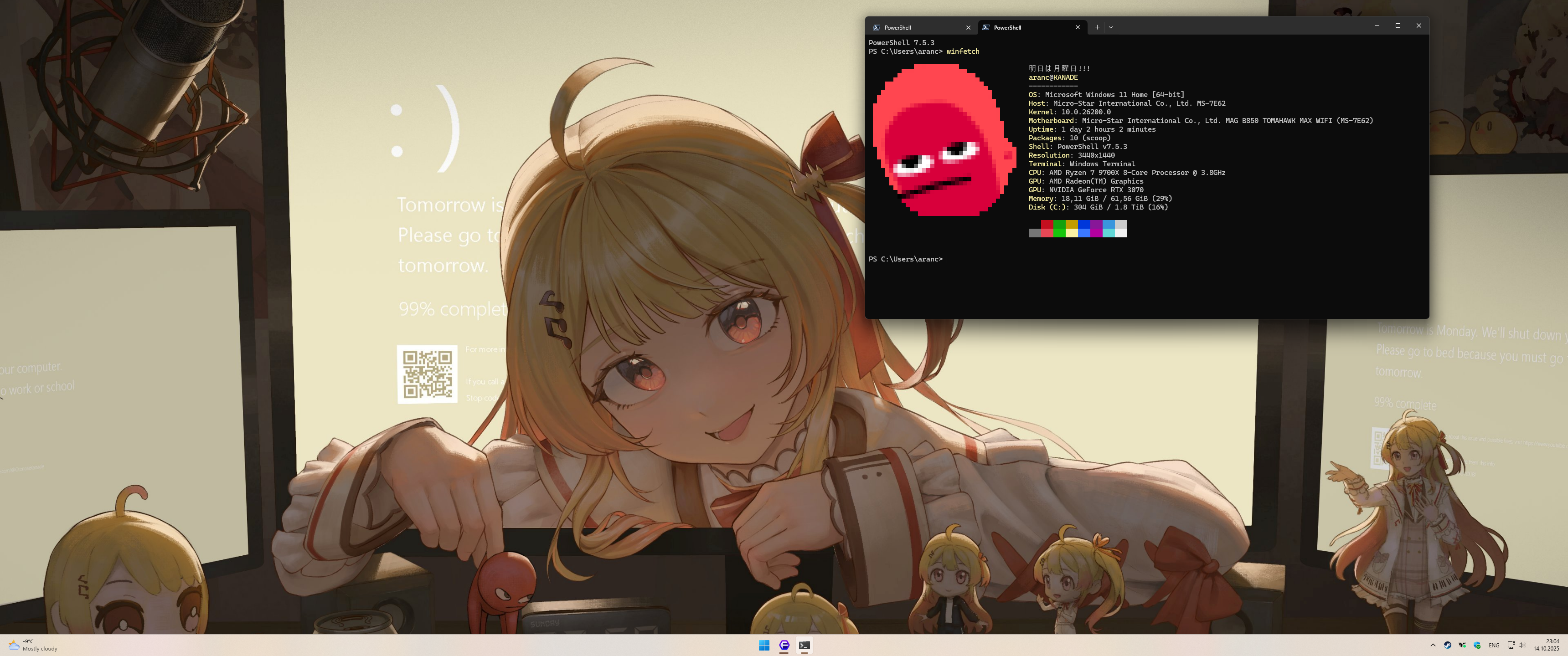The image size is (1568, 656).
Task: Open the weather widget showing Mostly cloudy
Action: pyautogui.click(x=33, y=645)
